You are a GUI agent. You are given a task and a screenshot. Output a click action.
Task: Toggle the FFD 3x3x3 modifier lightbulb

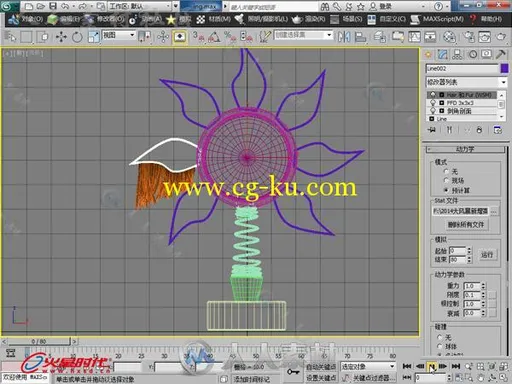point(433,103)
